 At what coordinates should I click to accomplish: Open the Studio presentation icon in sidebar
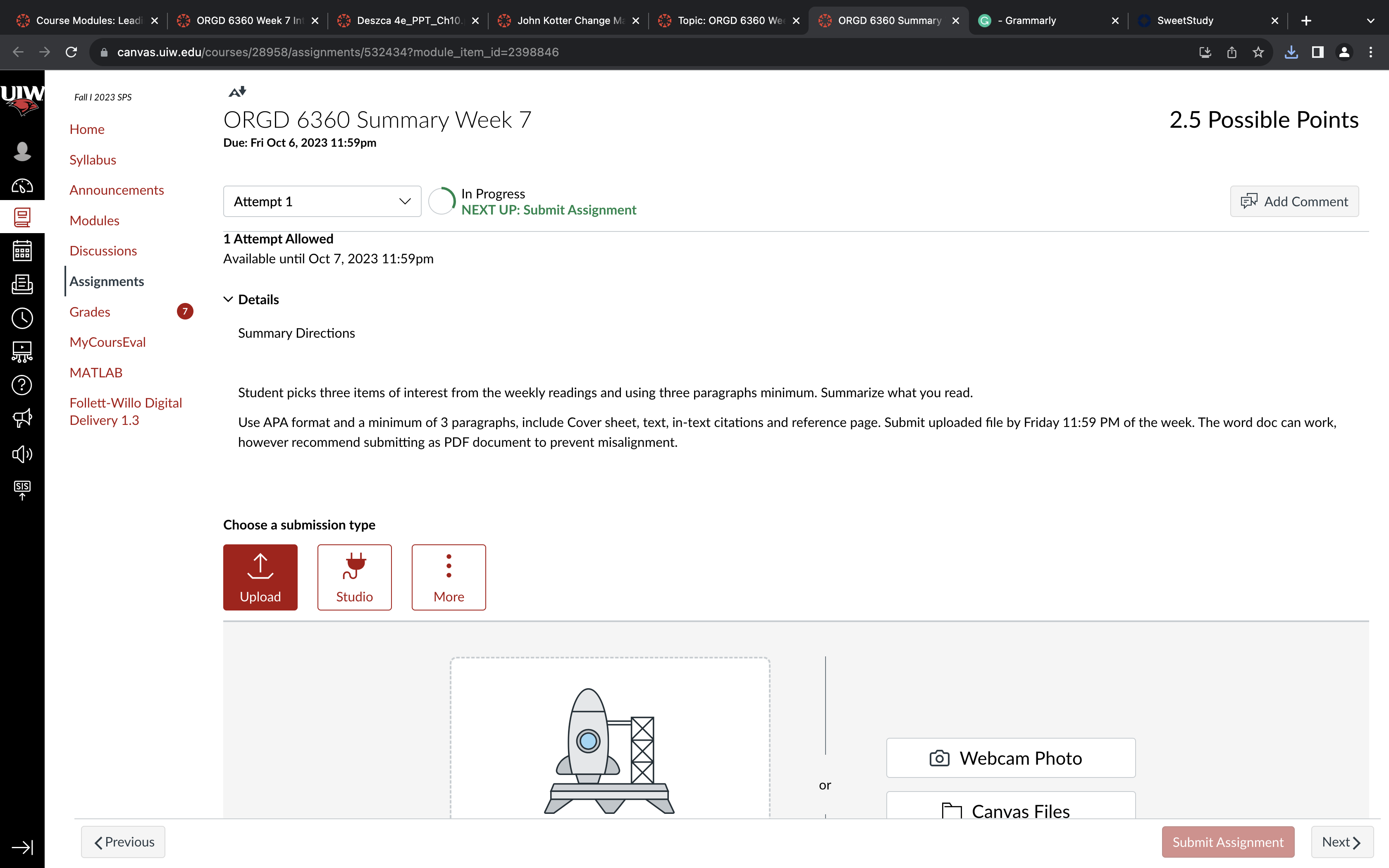tap(22, 351)
